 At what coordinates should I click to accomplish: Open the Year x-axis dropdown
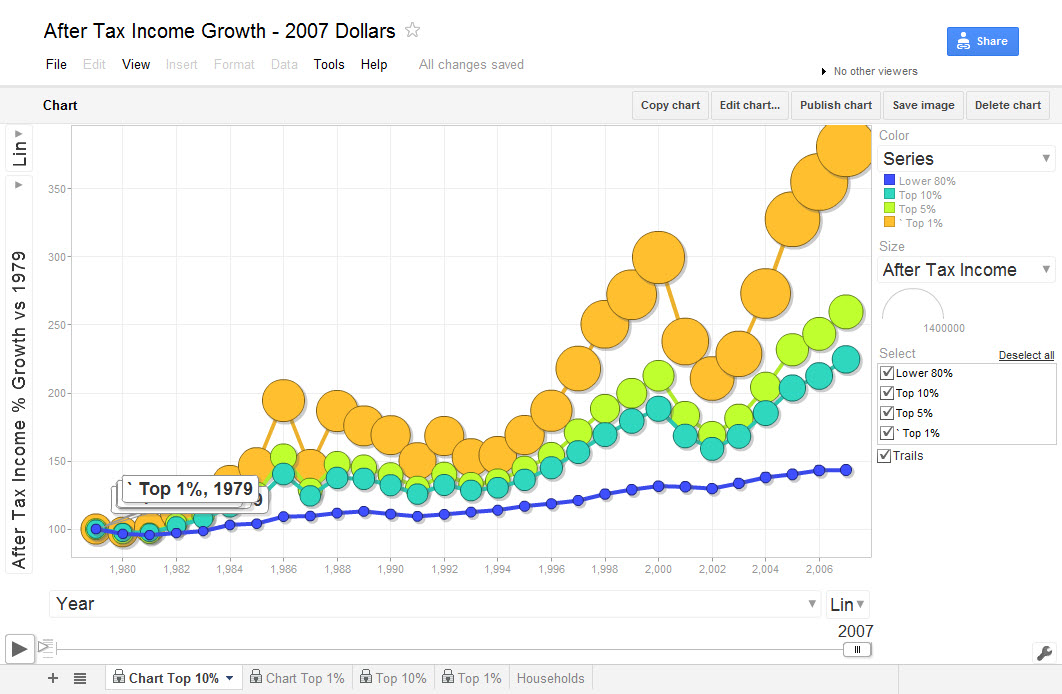435,604
